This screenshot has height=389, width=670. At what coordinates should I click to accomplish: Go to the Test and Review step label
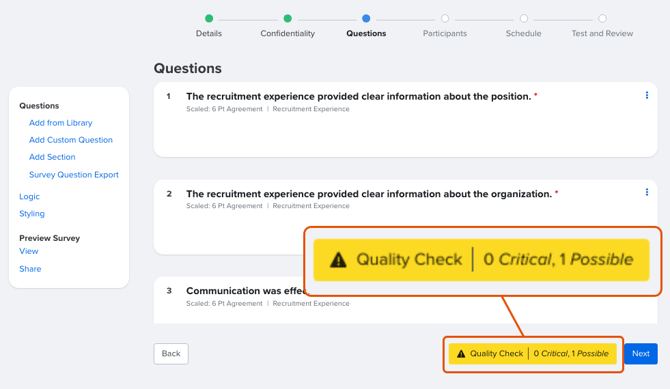click(602, 33)
